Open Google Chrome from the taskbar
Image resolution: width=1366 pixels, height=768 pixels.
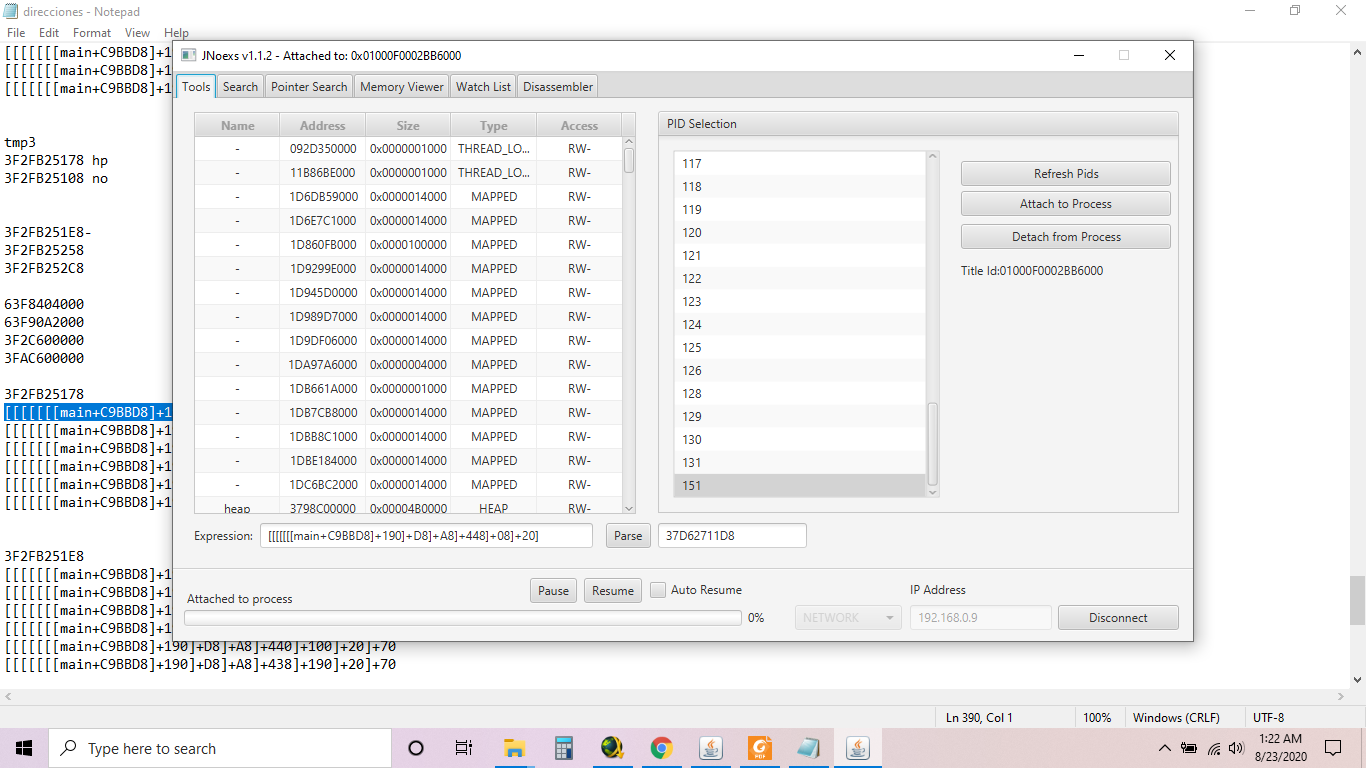[661, 748]
